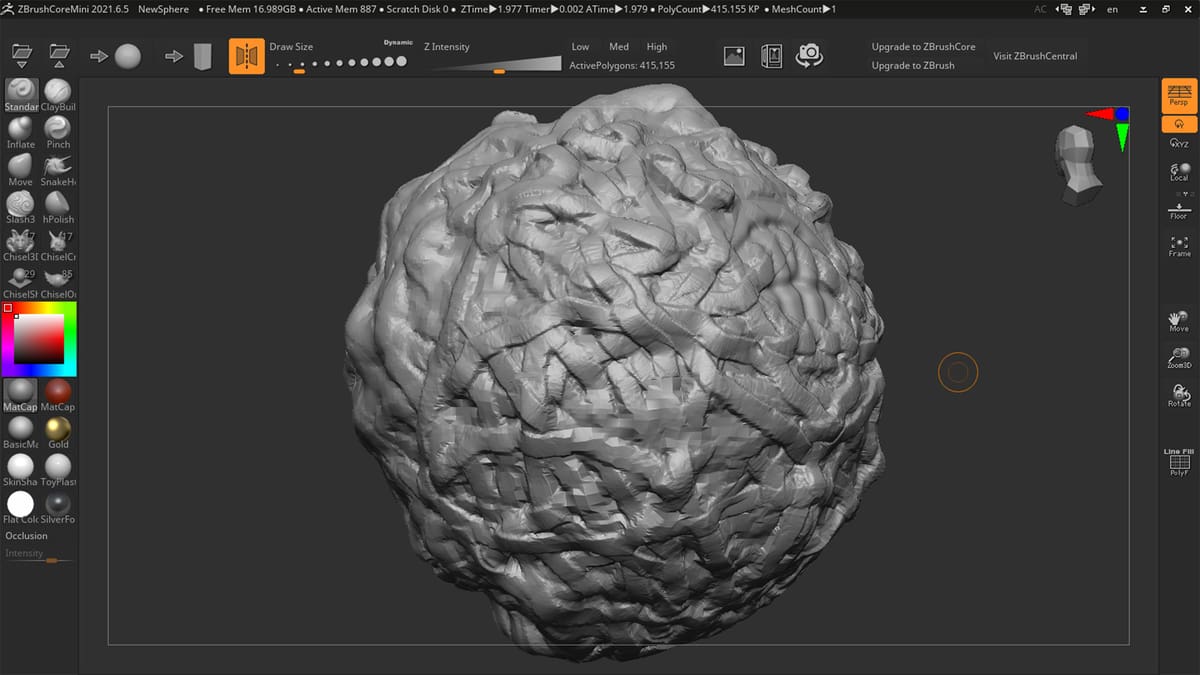Select the Slash3 brush

(21, 207)
